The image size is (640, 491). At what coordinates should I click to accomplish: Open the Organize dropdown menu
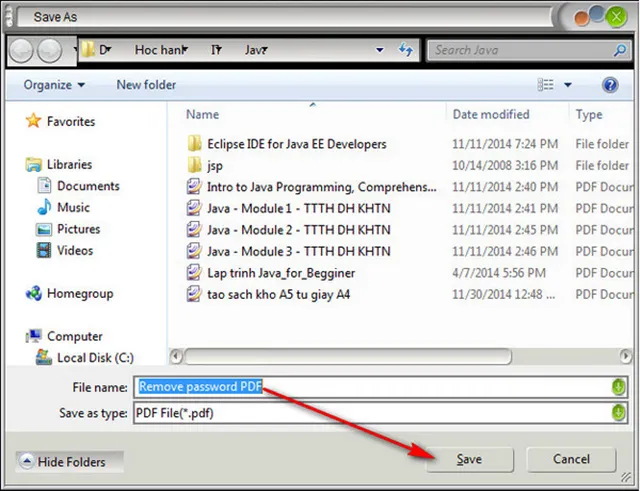54,85
